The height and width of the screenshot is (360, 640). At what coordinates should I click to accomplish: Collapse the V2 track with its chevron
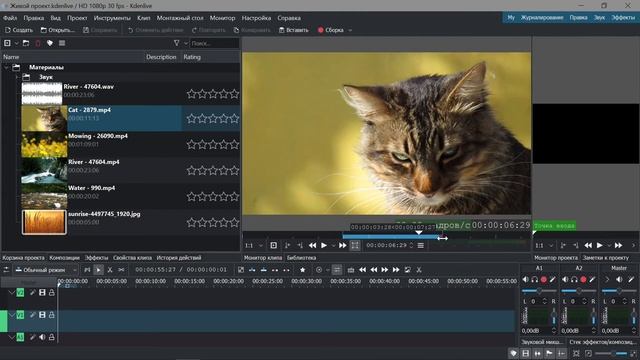(11, 293)
